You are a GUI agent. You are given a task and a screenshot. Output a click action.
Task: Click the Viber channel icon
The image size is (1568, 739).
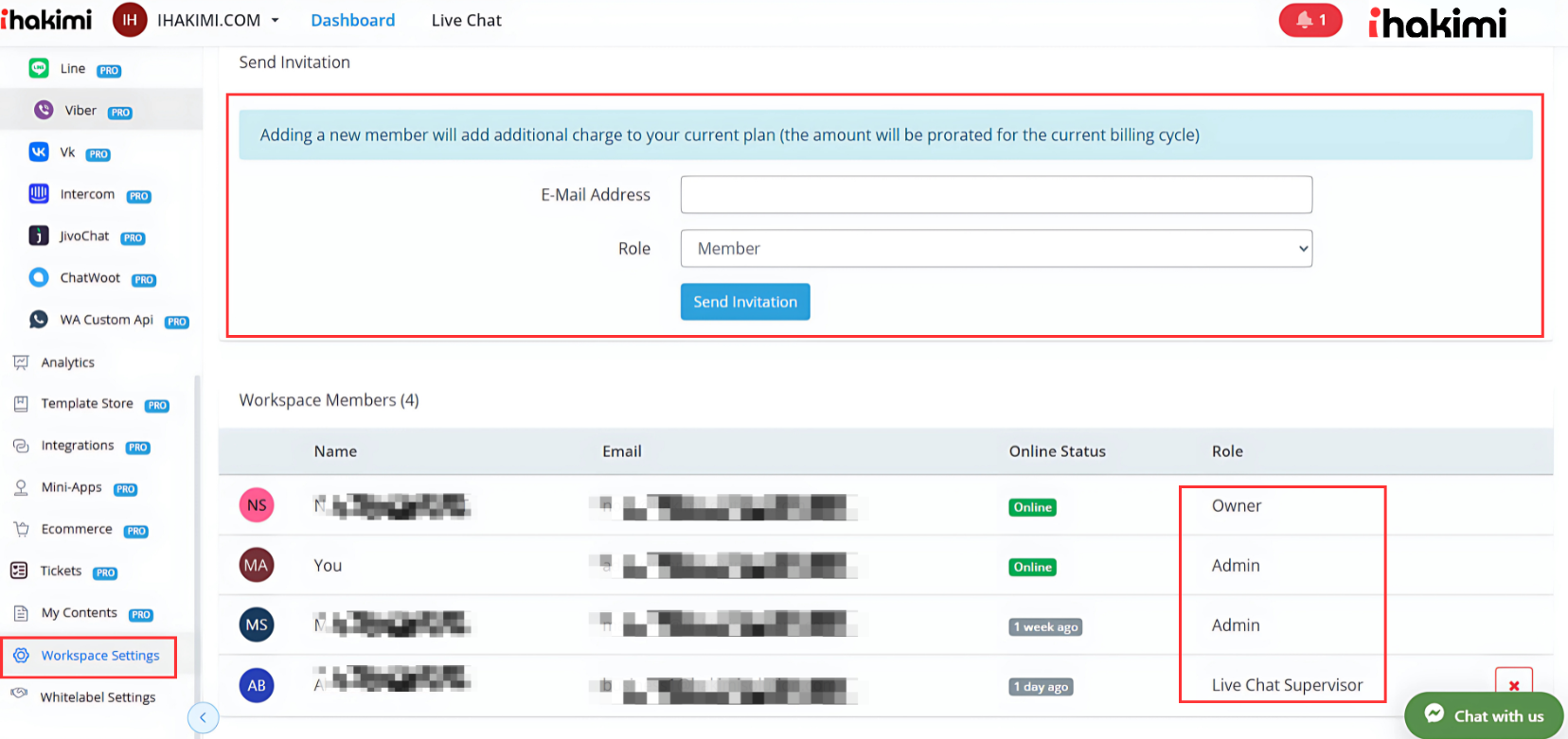[x=44, y=111]
